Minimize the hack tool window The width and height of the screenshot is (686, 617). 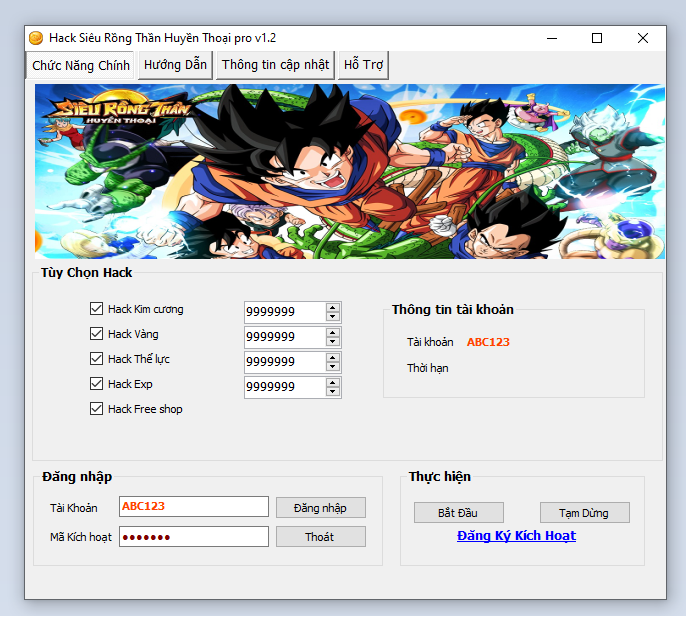(551, 38)
